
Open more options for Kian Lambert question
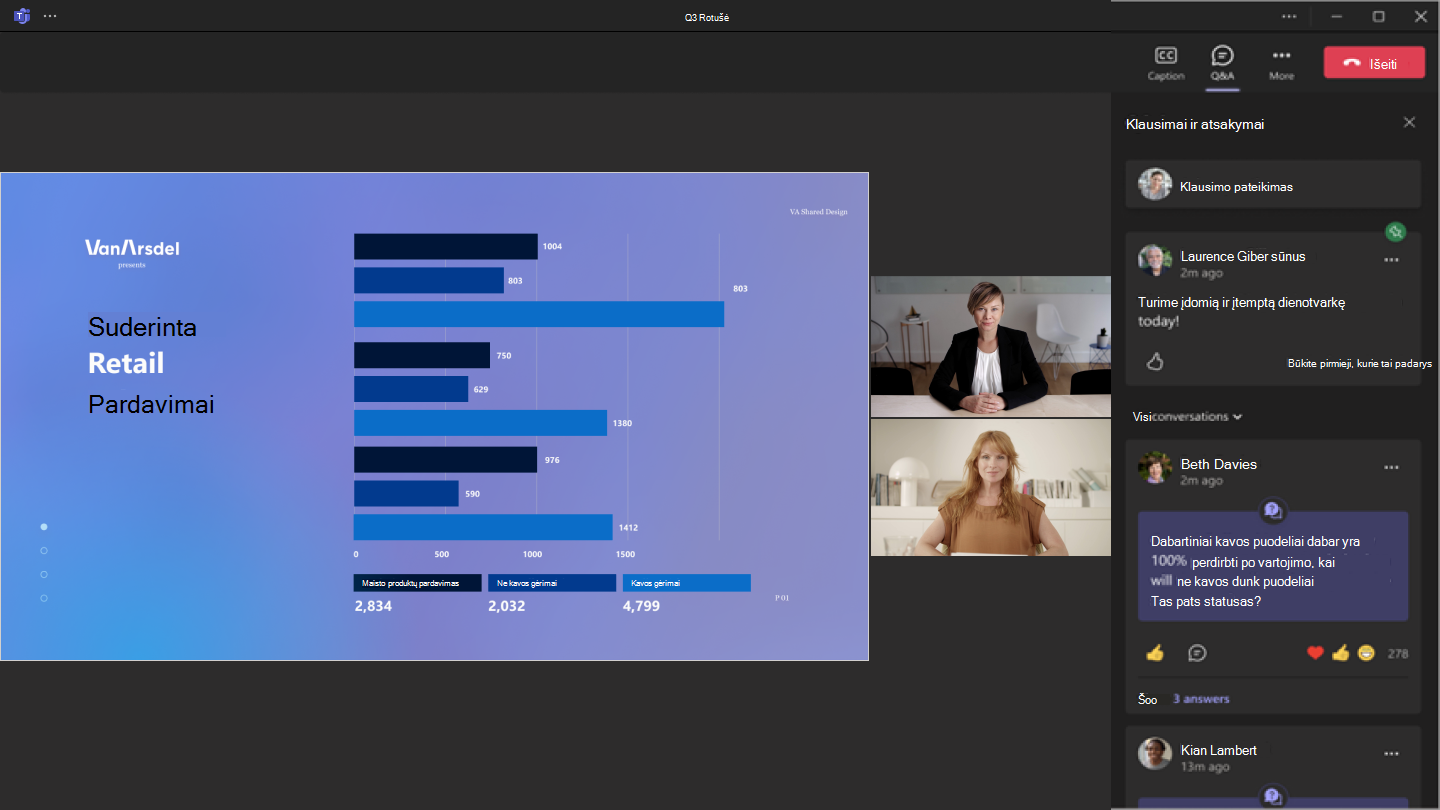pos(1391,753)
